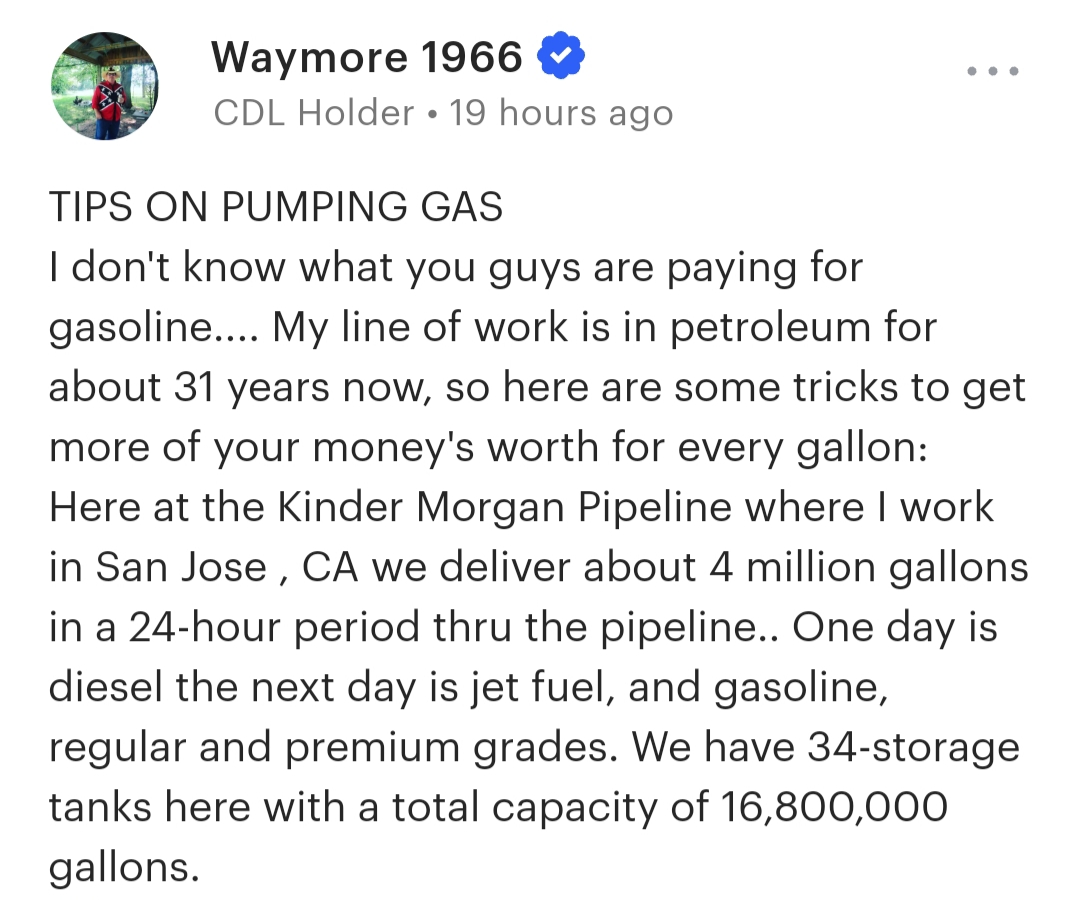Viewport: 1080px width, 900px height.
Task: Open Waymore 1966's profile picture
Action: coord(104,86)
